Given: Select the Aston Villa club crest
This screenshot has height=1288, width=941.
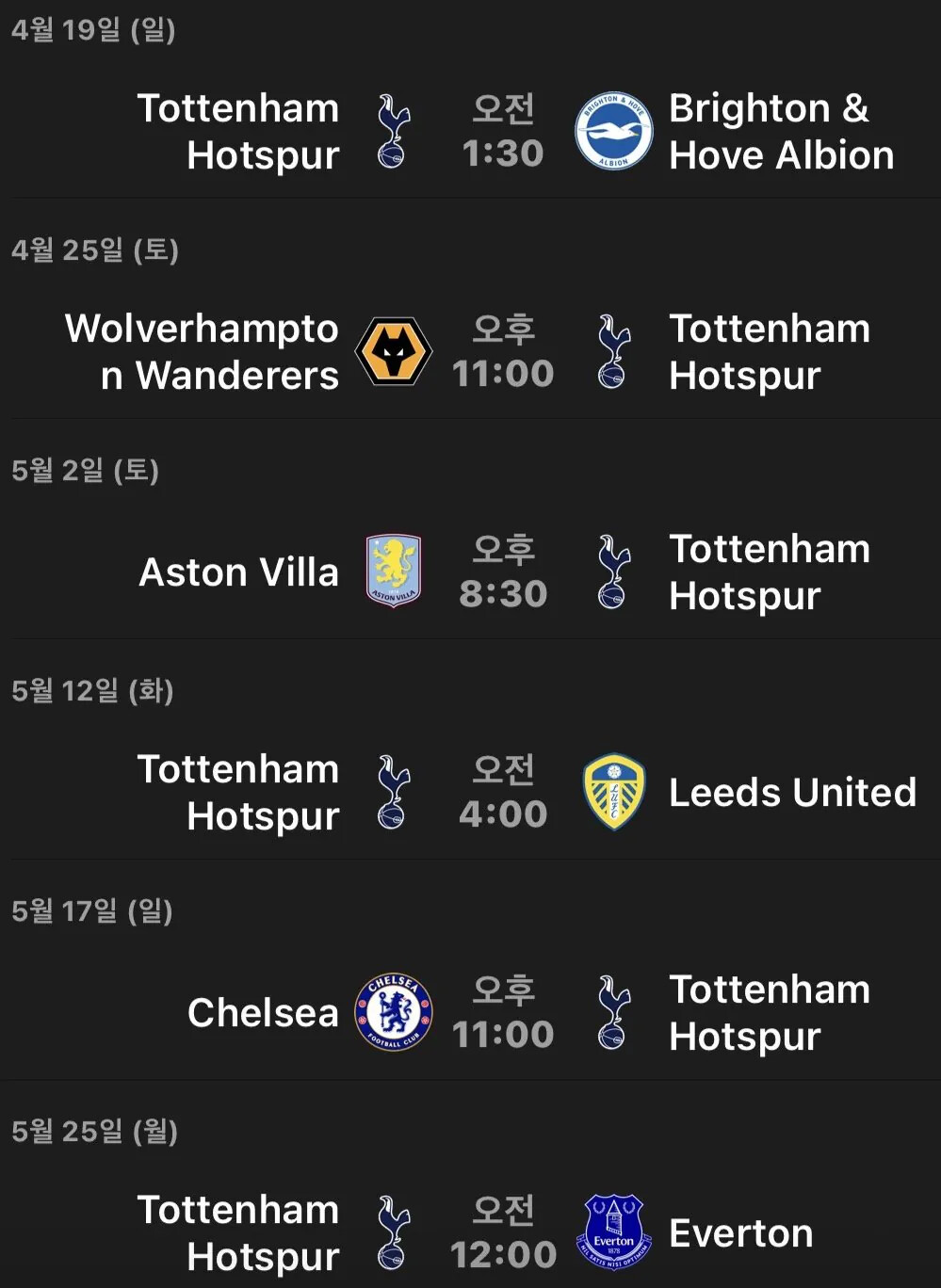Looking at the screenshot, I should tap(394, 572).
